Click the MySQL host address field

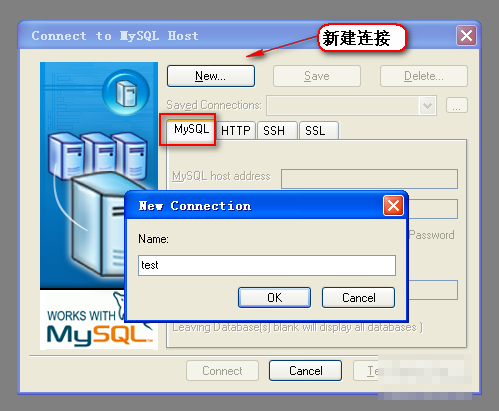[x=369, y=179]
